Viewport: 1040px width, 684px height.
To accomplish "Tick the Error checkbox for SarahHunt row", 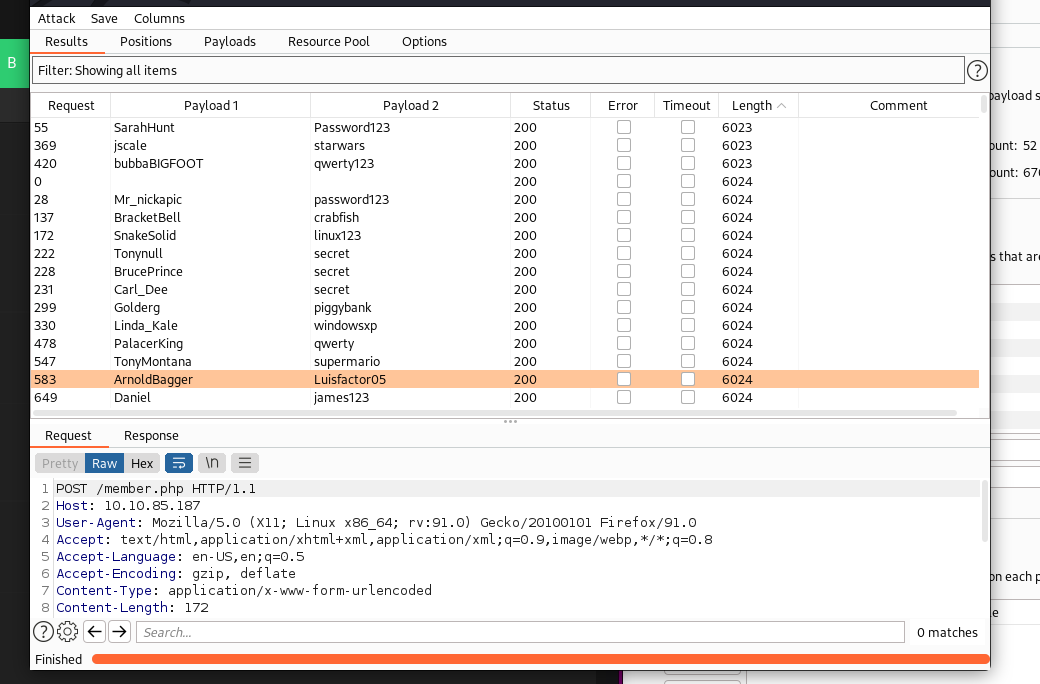I will pos(624,127).
